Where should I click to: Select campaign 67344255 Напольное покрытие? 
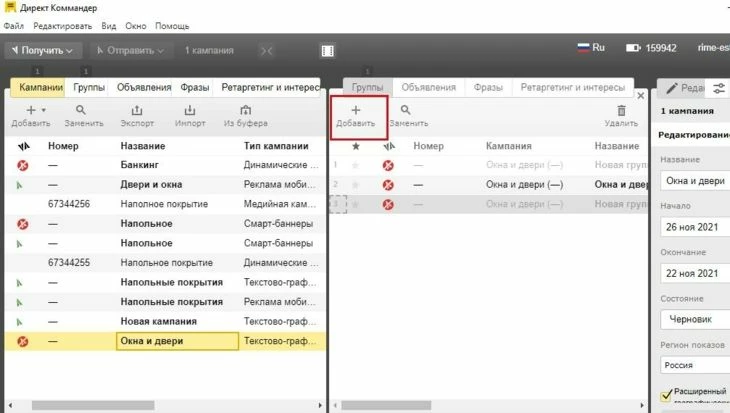165,263
